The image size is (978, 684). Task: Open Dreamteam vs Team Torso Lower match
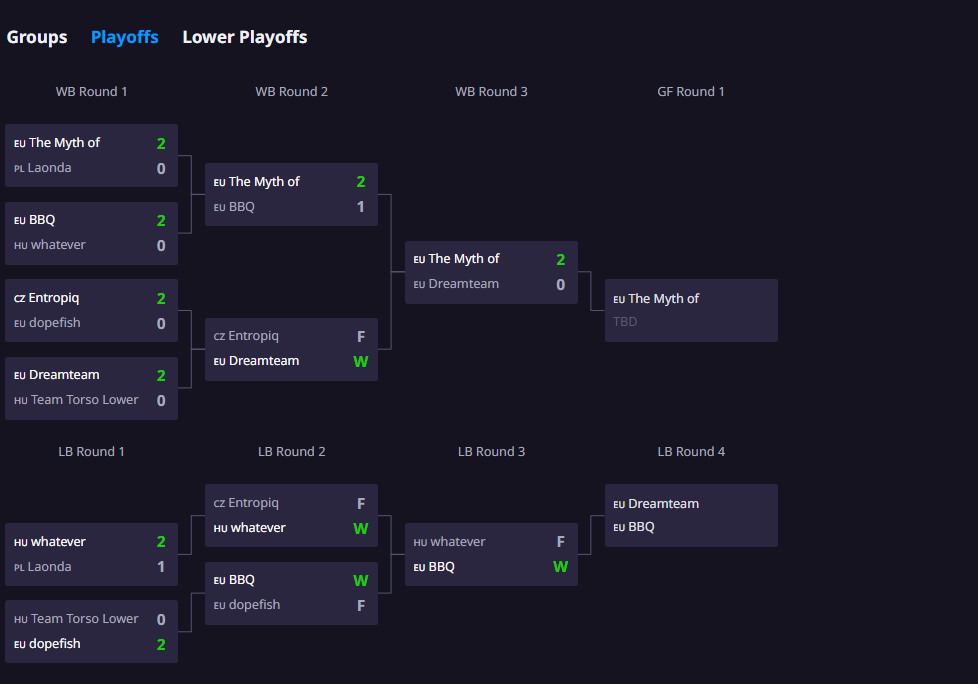pos(91,388)
